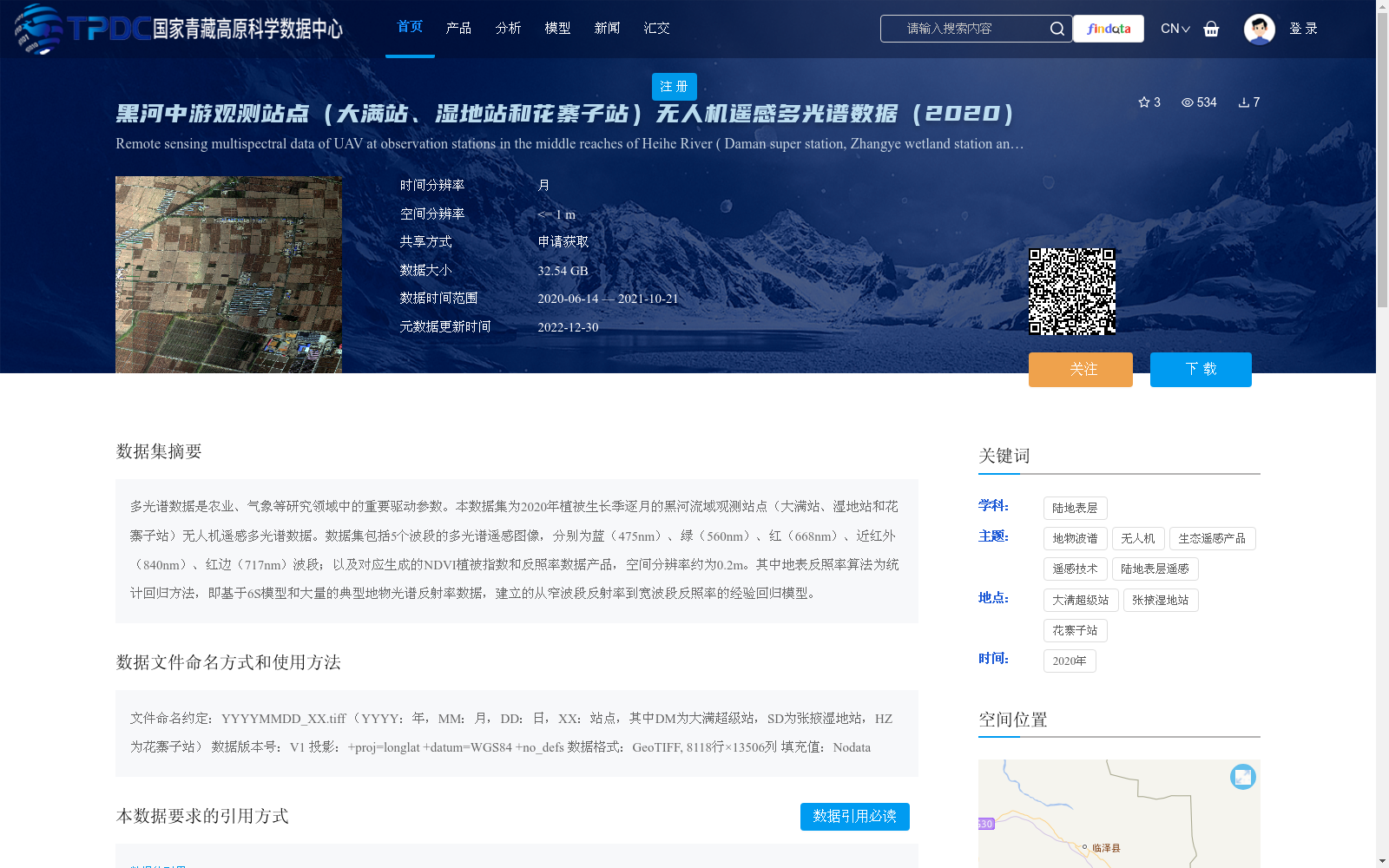This screenshot has width=1389, height=868.
Task: Open the 模型 nav menu
Action: [x=557, y=29]
